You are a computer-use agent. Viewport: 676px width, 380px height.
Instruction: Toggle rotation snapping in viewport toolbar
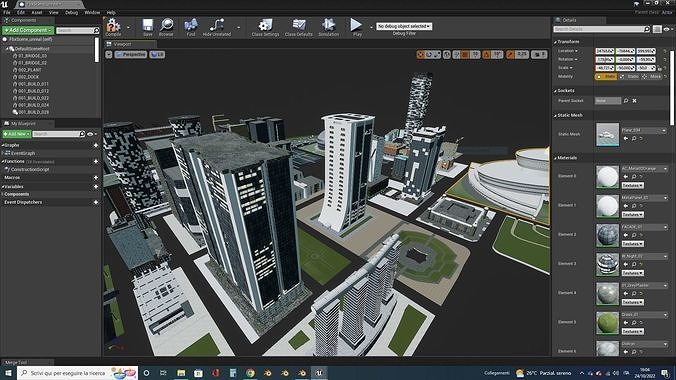pyautogui.click(x=487, y=54)
